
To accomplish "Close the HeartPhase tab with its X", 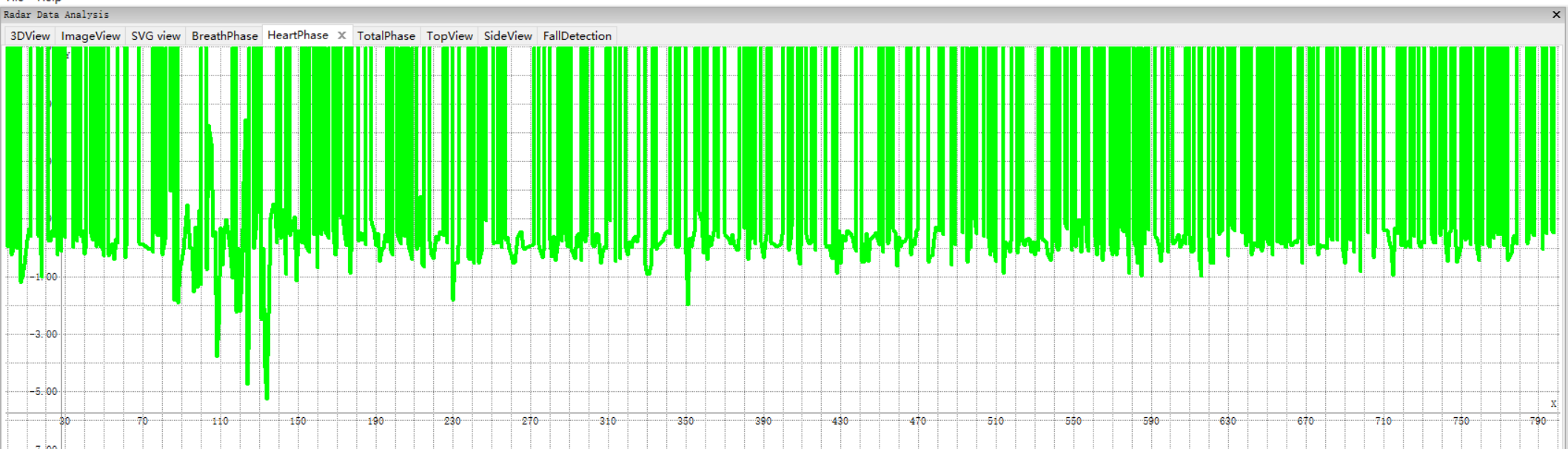I will (x=342, y=35).
